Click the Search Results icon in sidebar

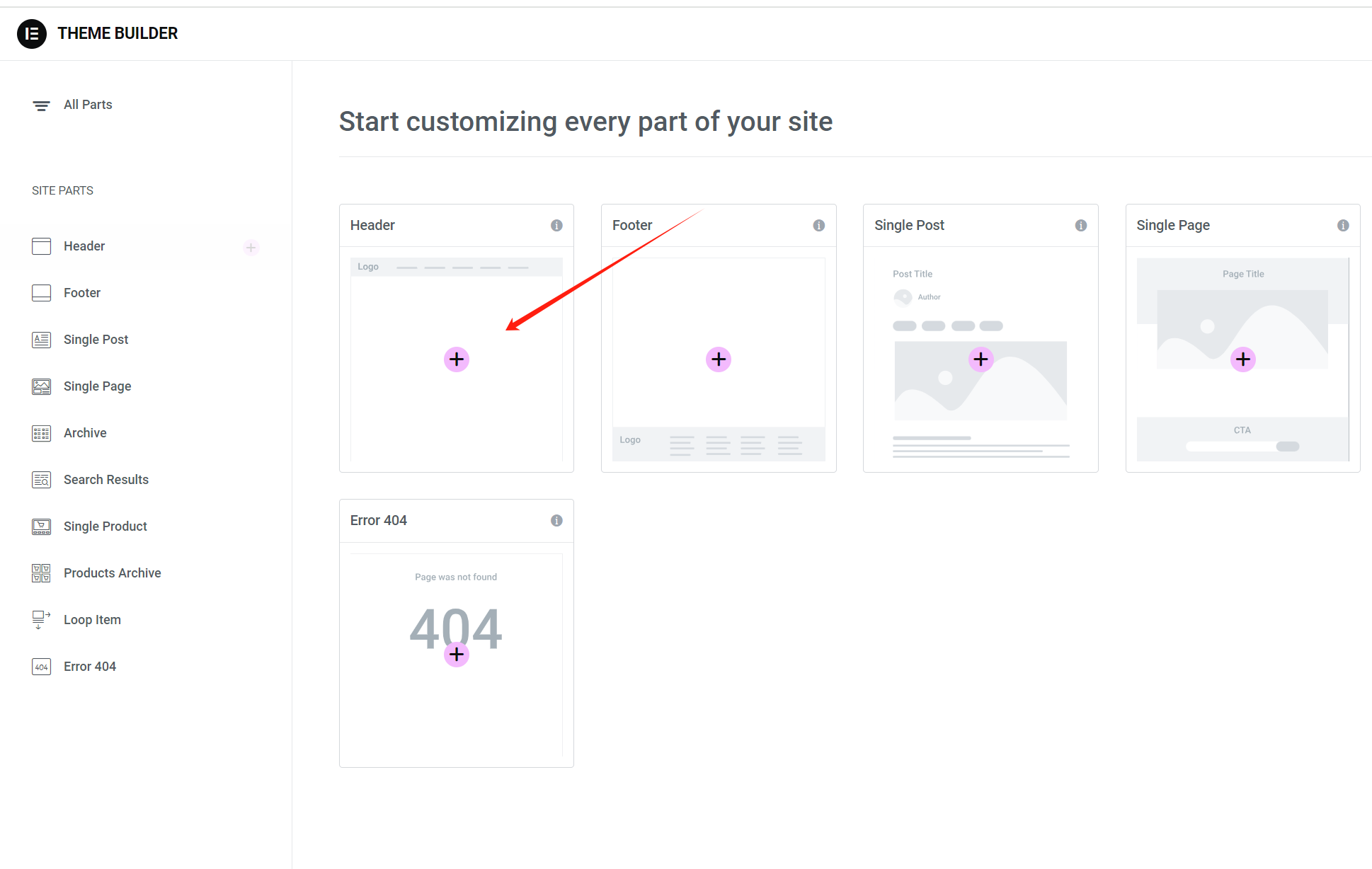(x=41, y=479)
